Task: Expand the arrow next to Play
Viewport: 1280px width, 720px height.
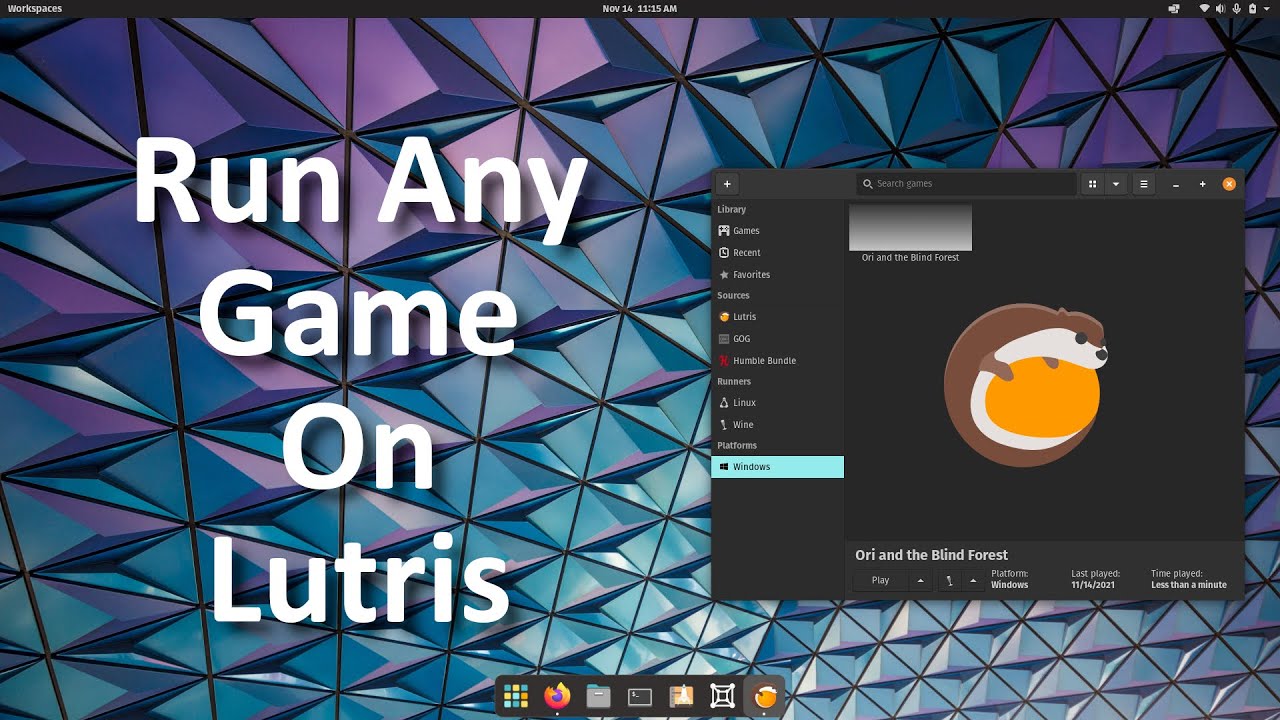Action: (x=920, y=581)
